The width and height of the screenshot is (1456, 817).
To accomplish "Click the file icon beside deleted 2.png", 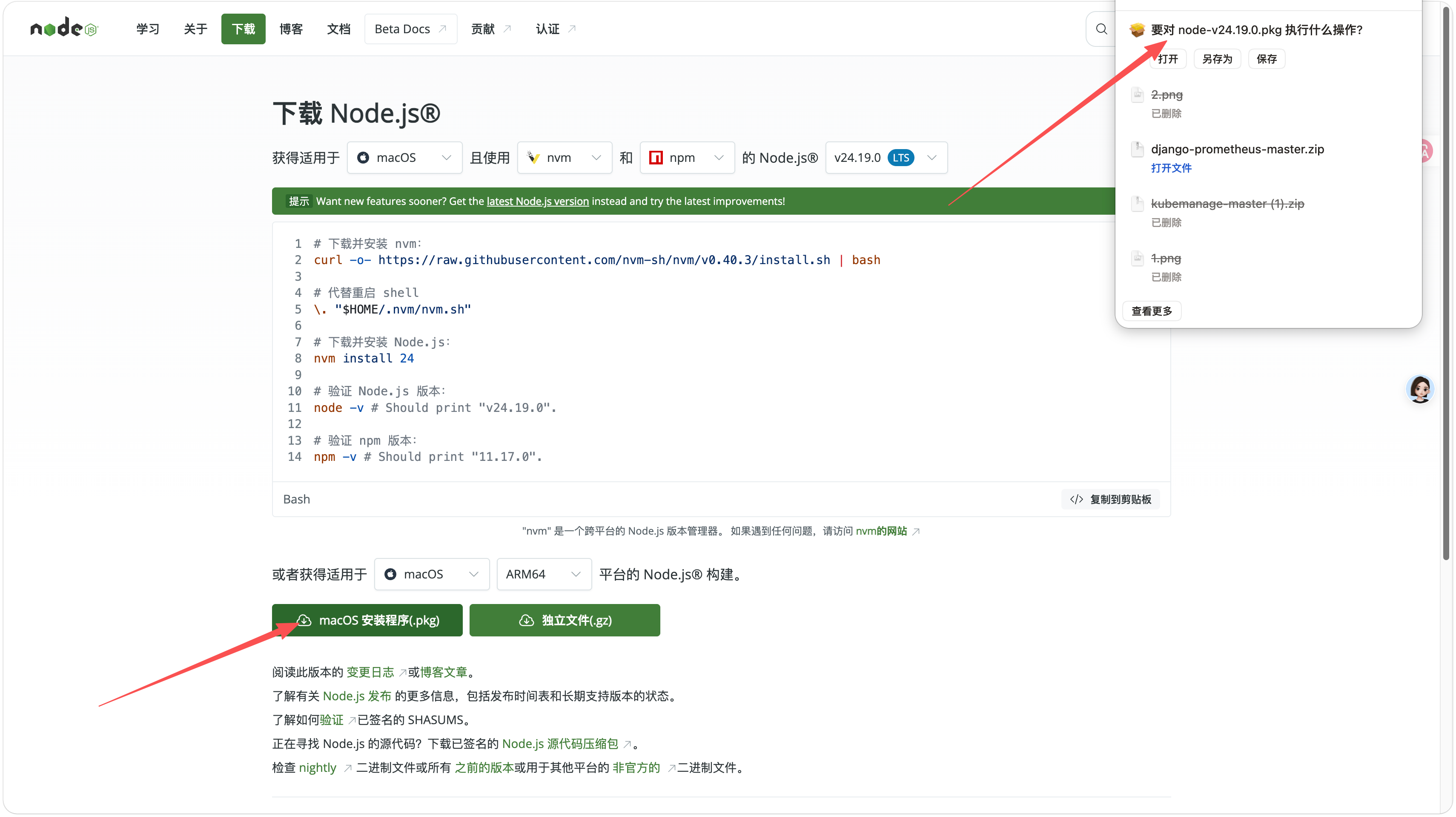I will pos(1137,95).
